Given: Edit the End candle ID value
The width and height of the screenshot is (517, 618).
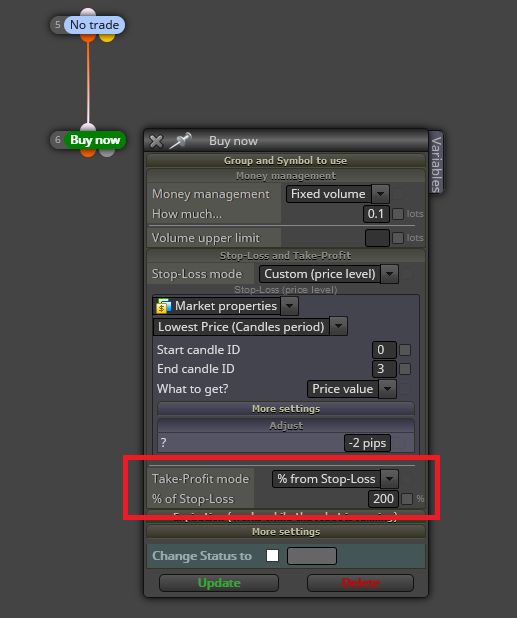Looking at the screenshot, I should click(384, 369).
